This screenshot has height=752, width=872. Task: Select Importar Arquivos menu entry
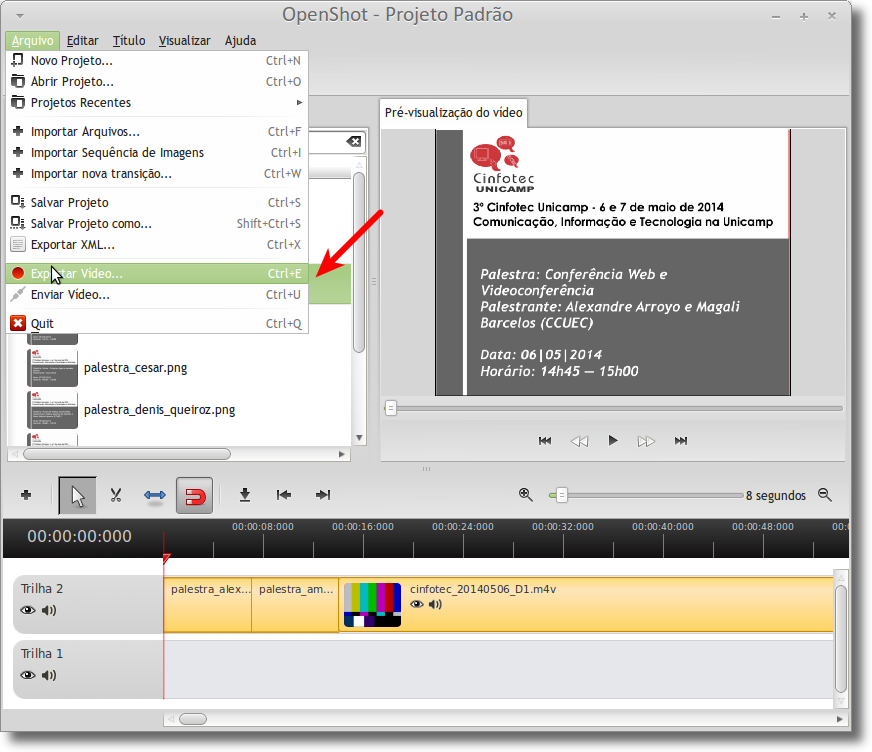point(157,132)
